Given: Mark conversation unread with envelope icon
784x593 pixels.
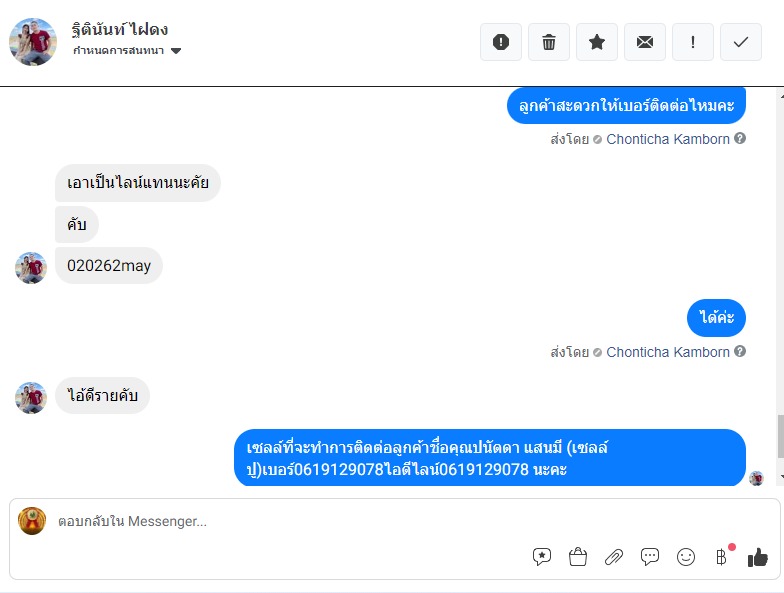Looking at the screenshot, I should coord(644,42).
